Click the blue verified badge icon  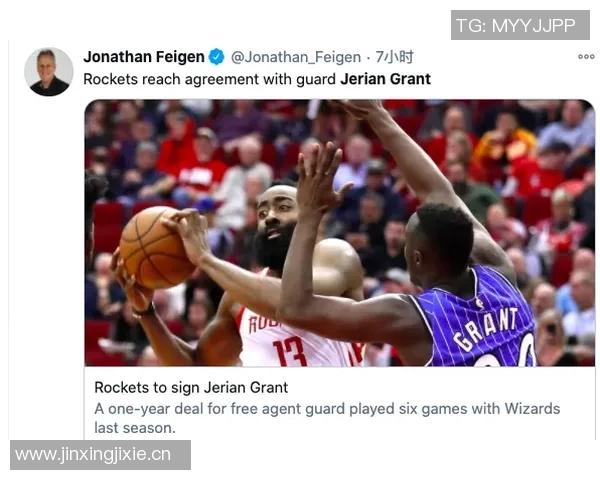click(x=217, y=57)
